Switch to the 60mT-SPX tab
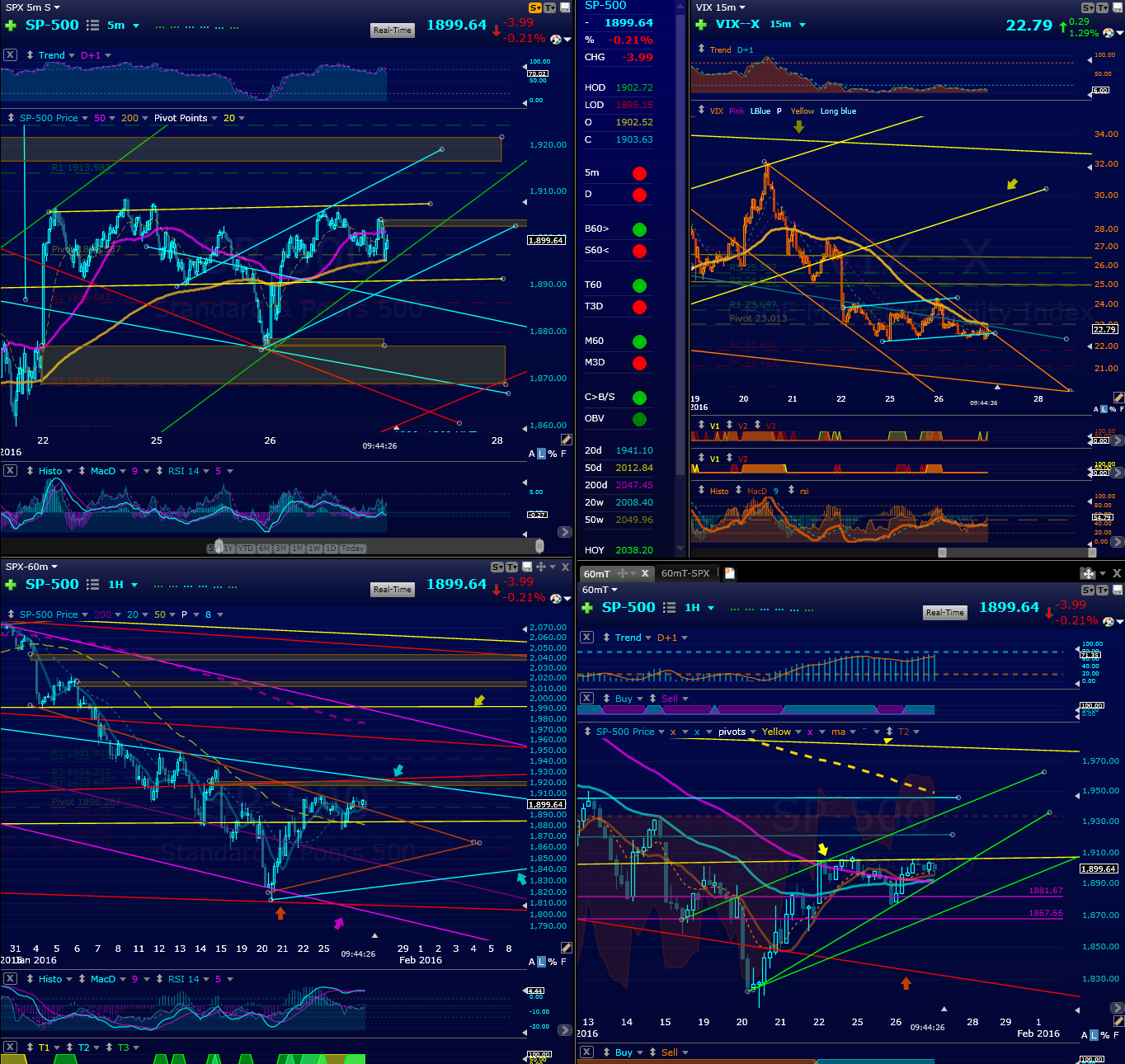Image resolution: width=1125 pixels, height=1064 pixels. (x=685, y=573)
